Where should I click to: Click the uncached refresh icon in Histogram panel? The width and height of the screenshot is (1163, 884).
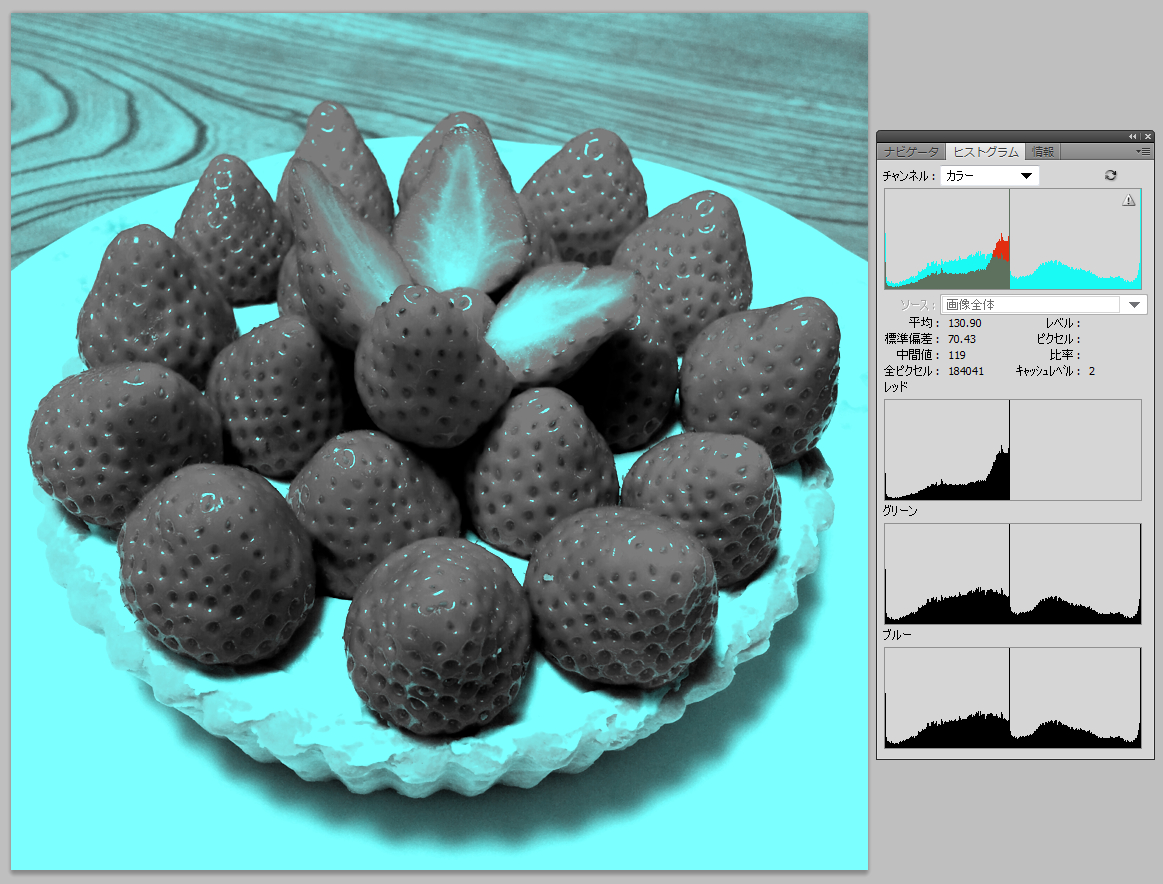(x=1110, y=175)
